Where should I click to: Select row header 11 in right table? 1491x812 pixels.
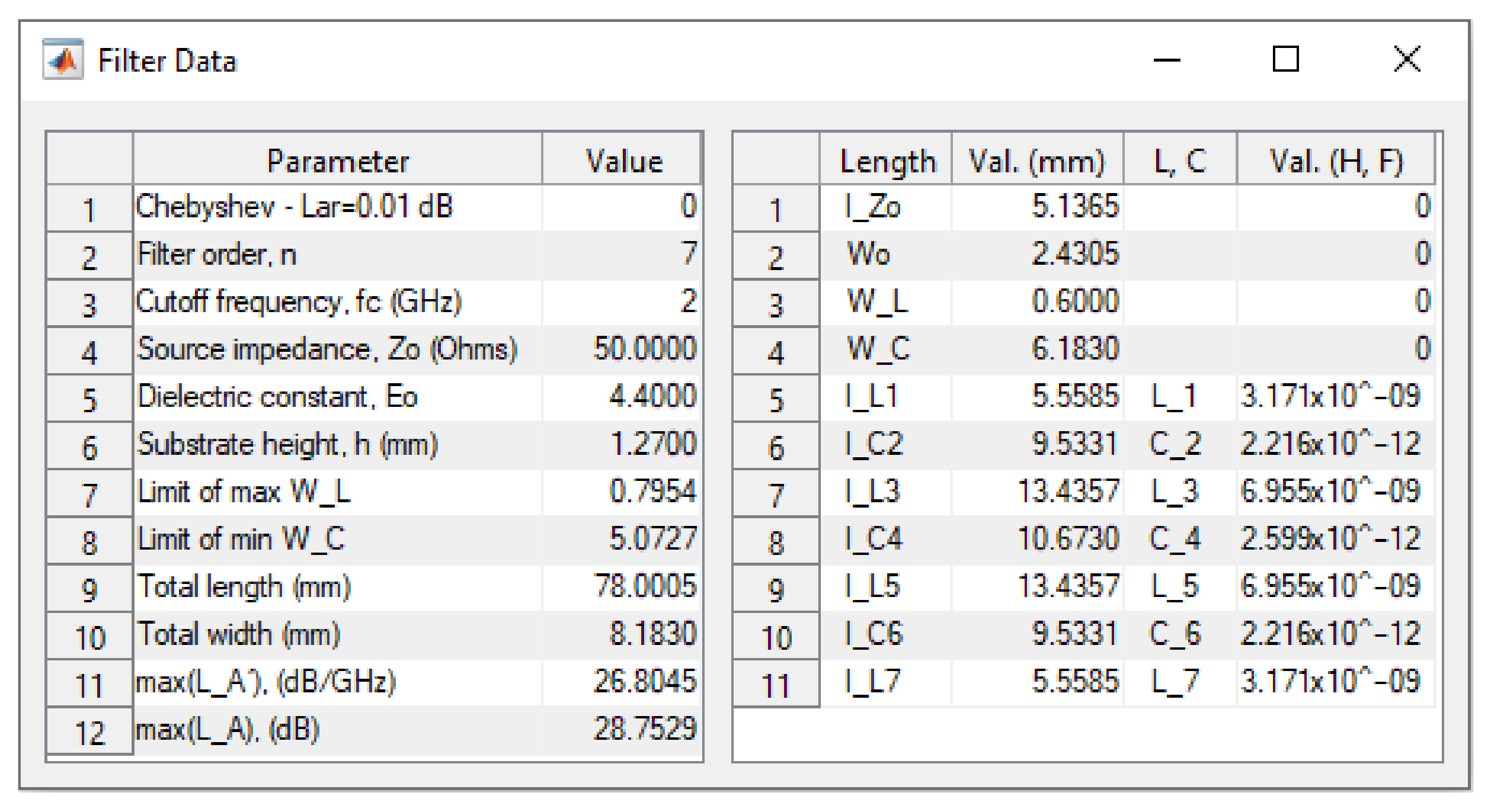[776, 685]
